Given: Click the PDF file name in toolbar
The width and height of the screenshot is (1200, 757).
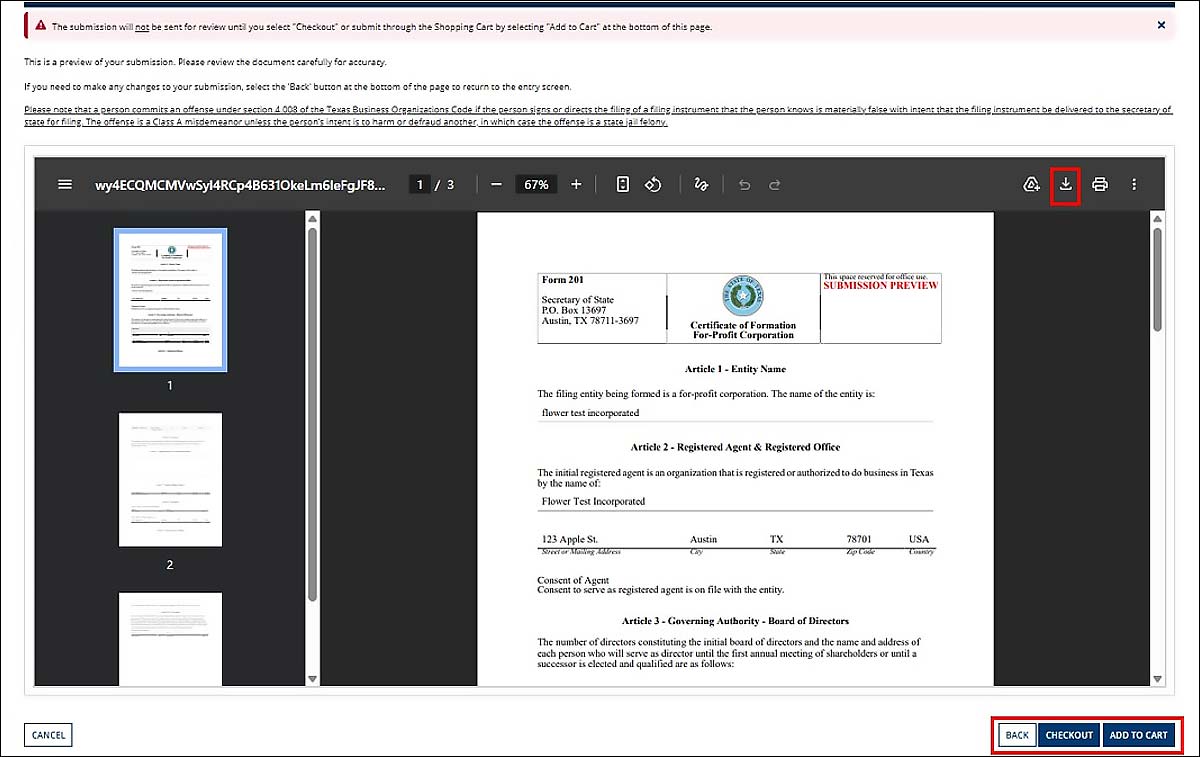Looking at the screenshot, I should (x=240, y=185).
